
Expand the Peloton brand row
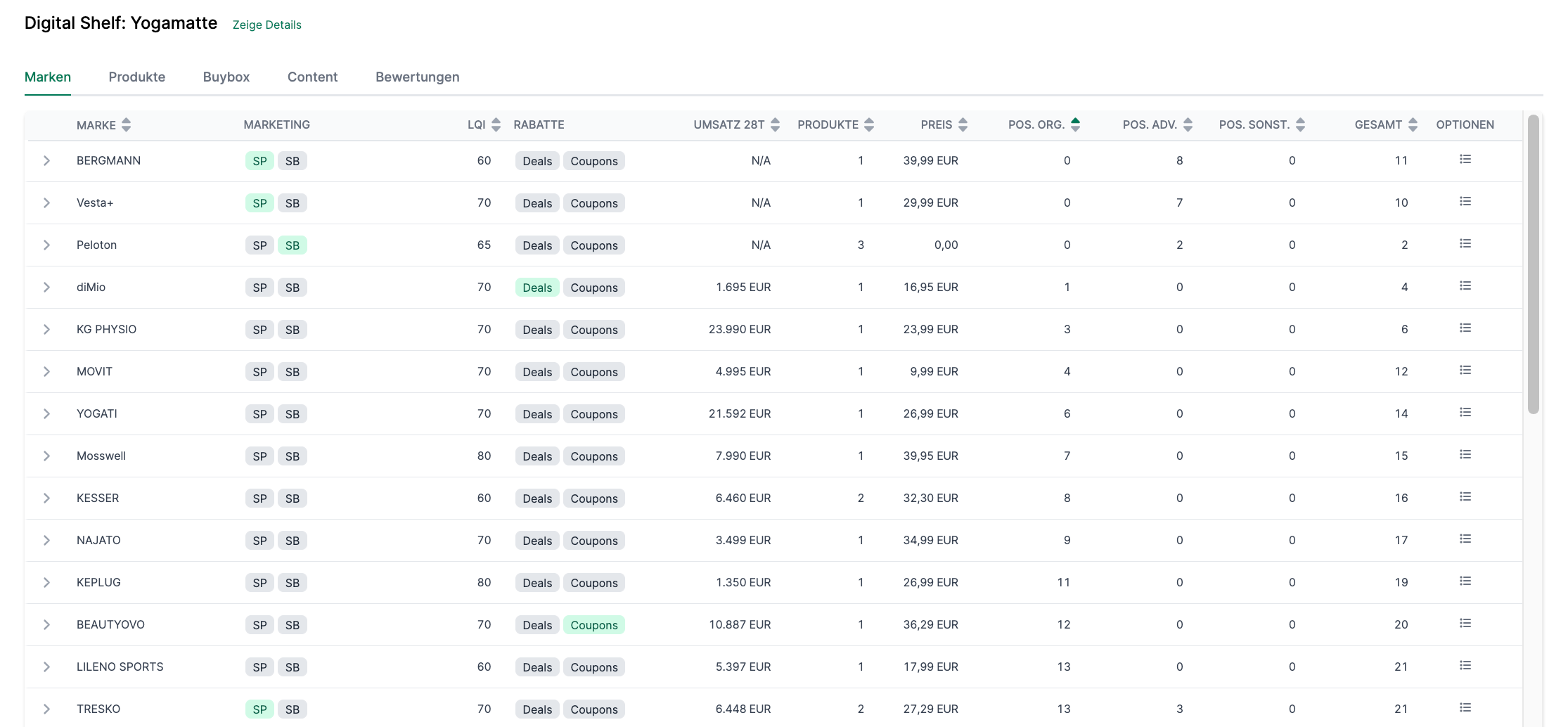tap(46, 245)
